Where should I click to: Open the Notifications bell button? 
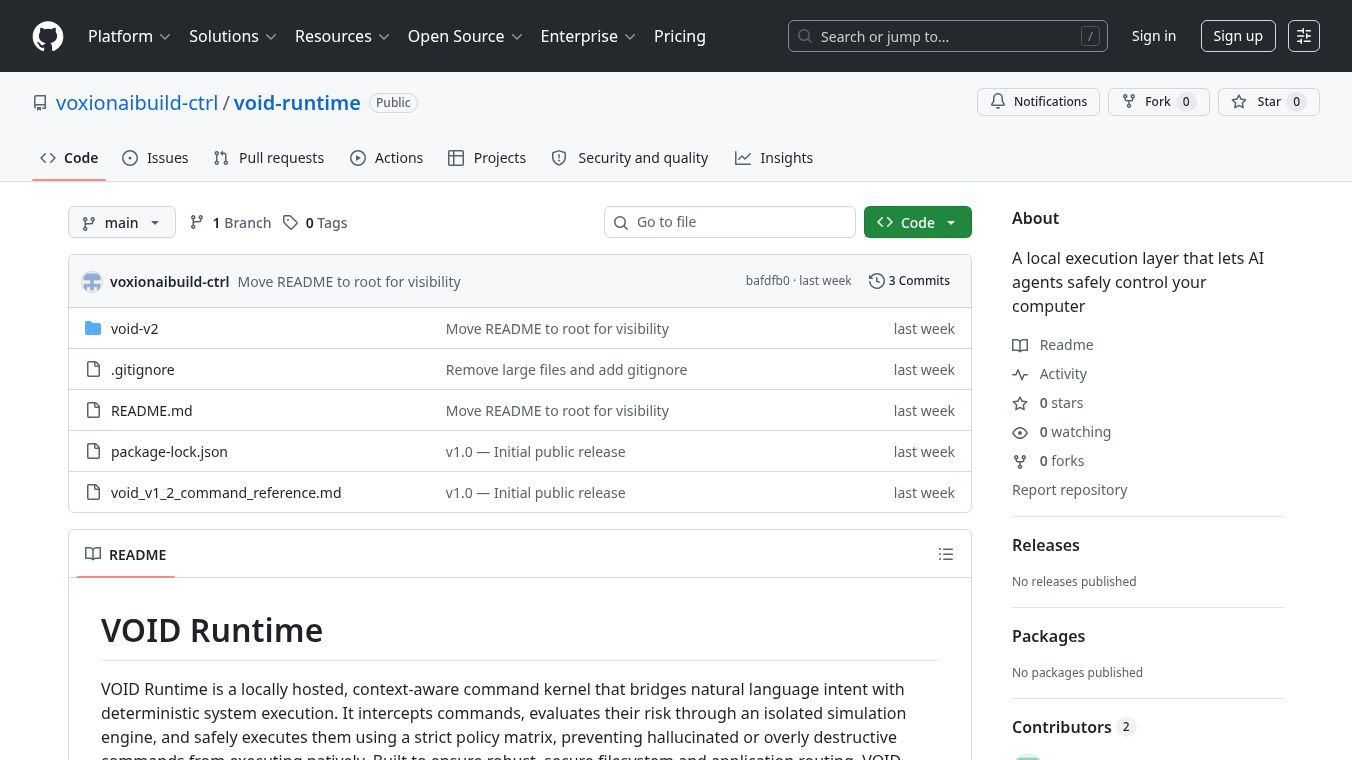[1038, 102]
